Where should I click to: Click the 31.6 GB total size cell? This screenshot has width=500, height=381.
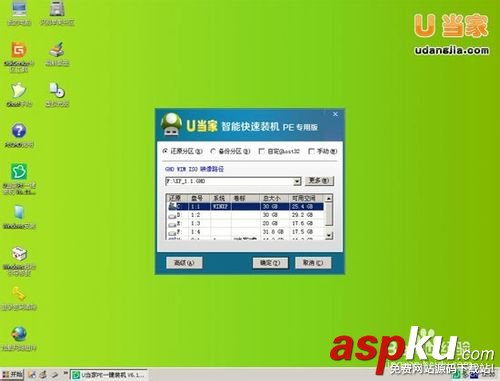[x=274, y=232]
